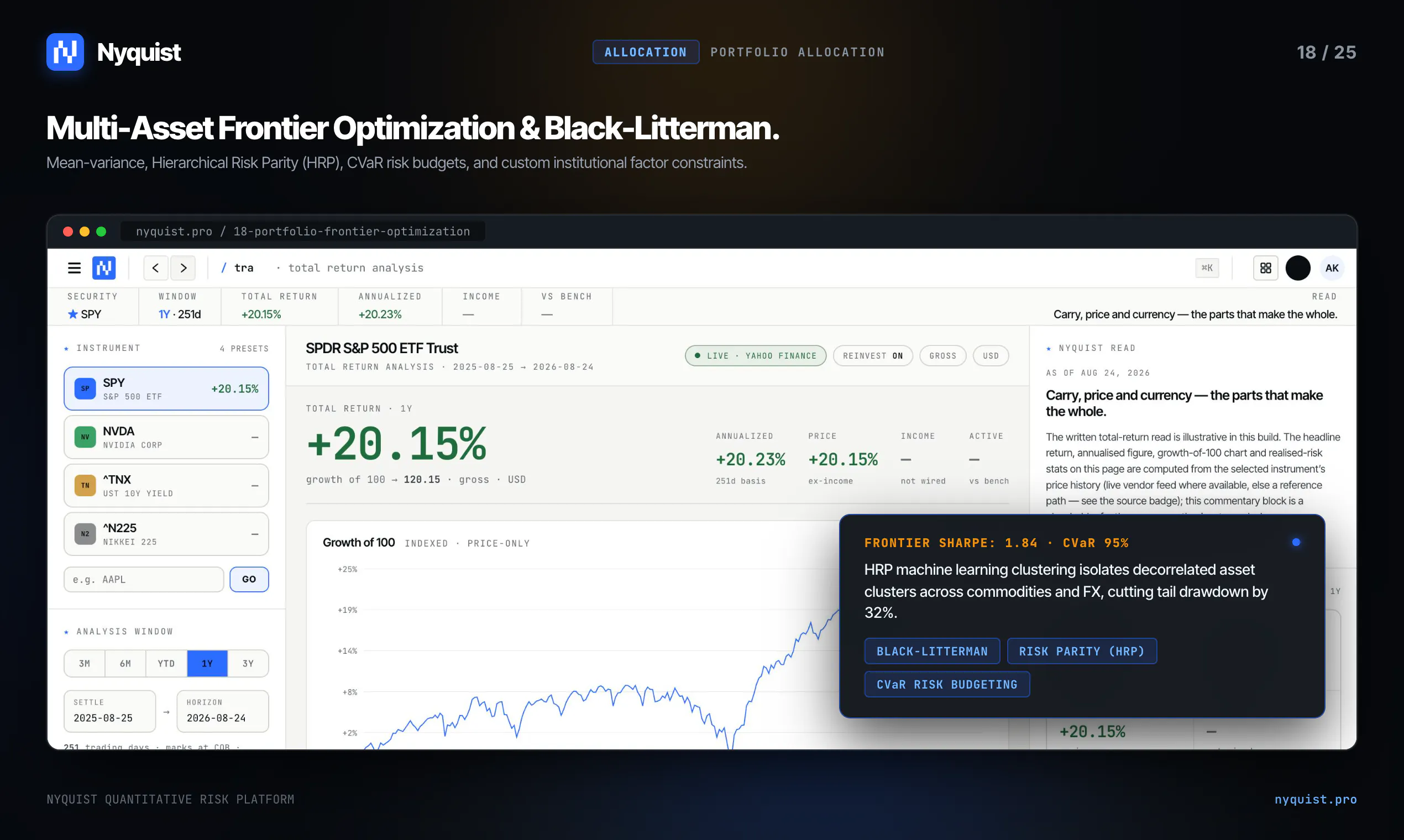Screen dimensions: 1404x840
Task: Switch analysis window to 3Y
Action: tap(248, 663)
